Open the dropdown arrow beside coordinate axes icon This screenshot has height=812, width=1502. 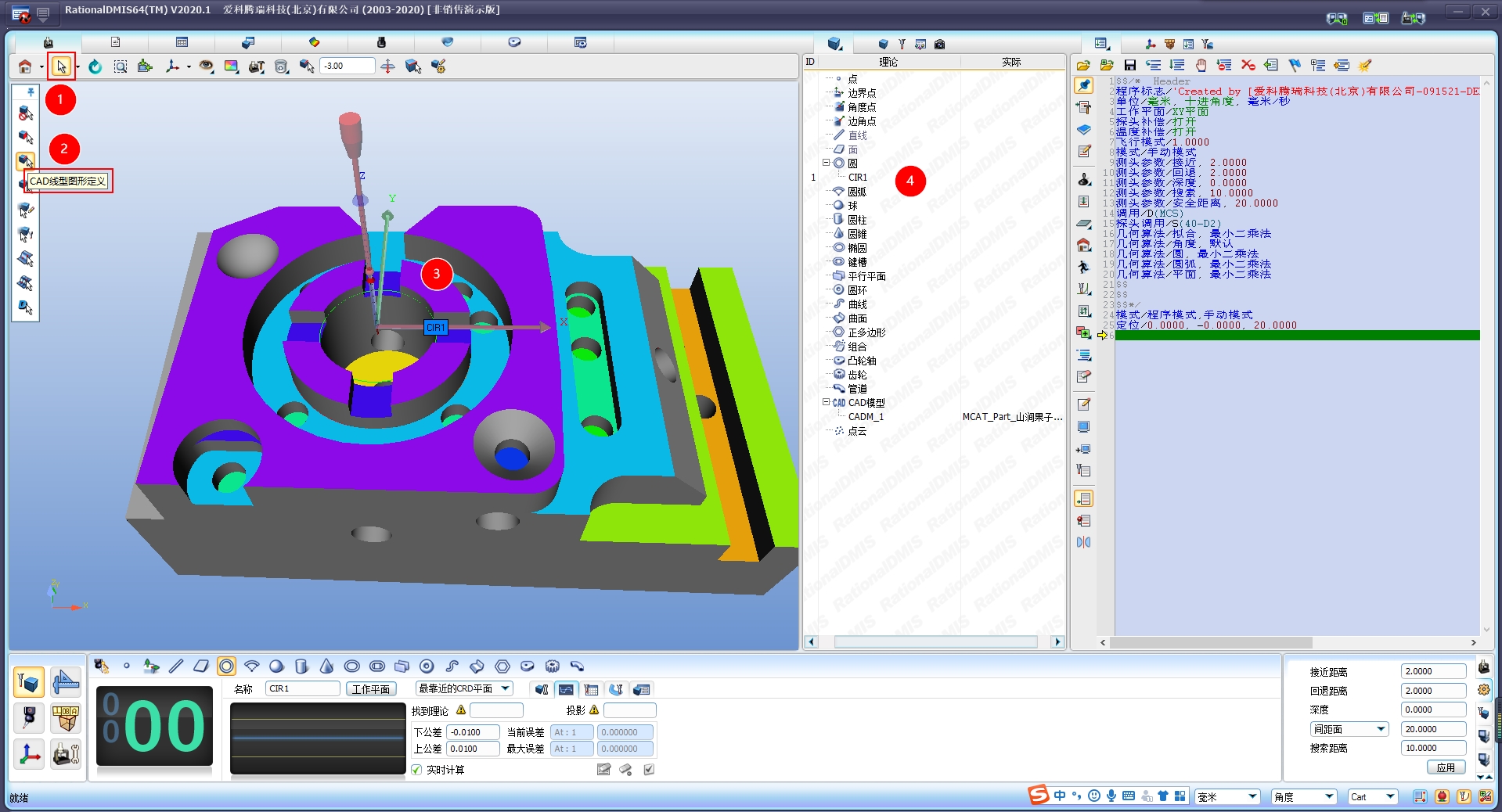189,67
